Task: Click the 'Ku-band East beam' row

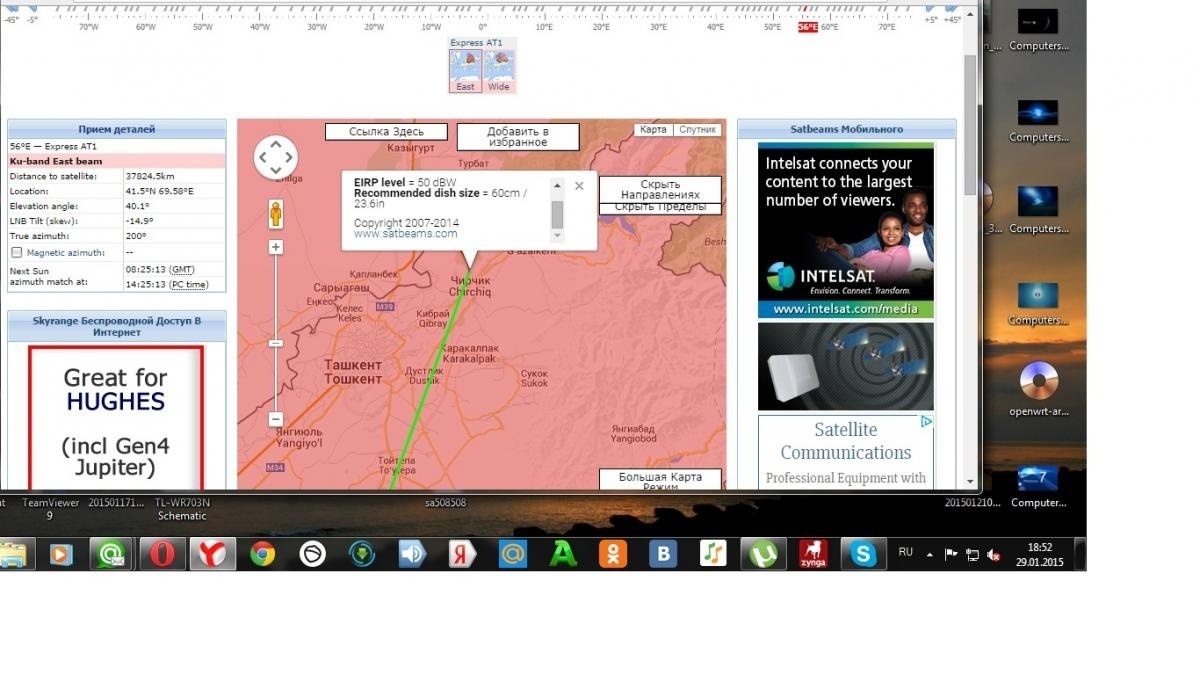Action: (117, 161)
